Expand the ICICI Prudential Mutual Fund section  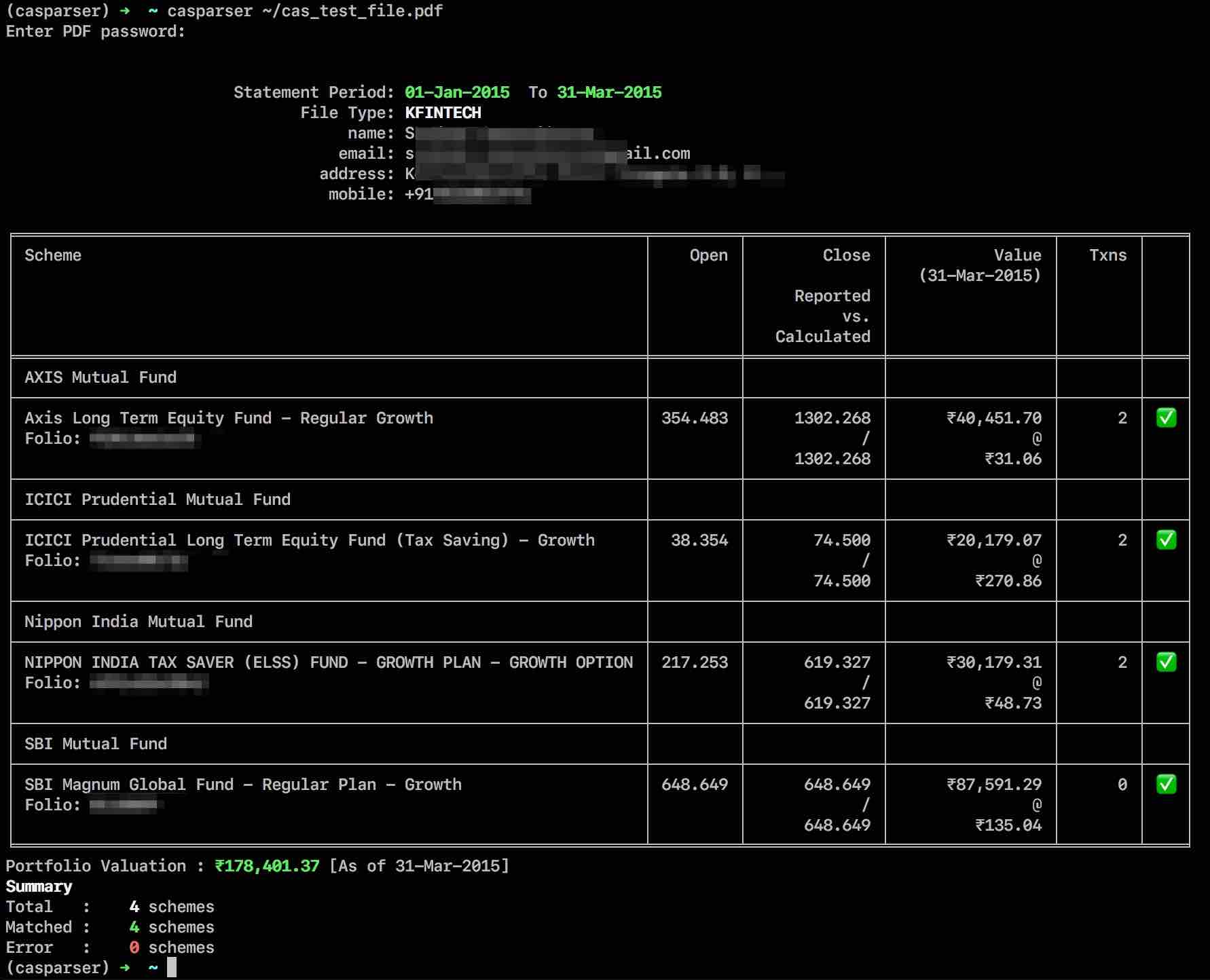pos(158,500)
